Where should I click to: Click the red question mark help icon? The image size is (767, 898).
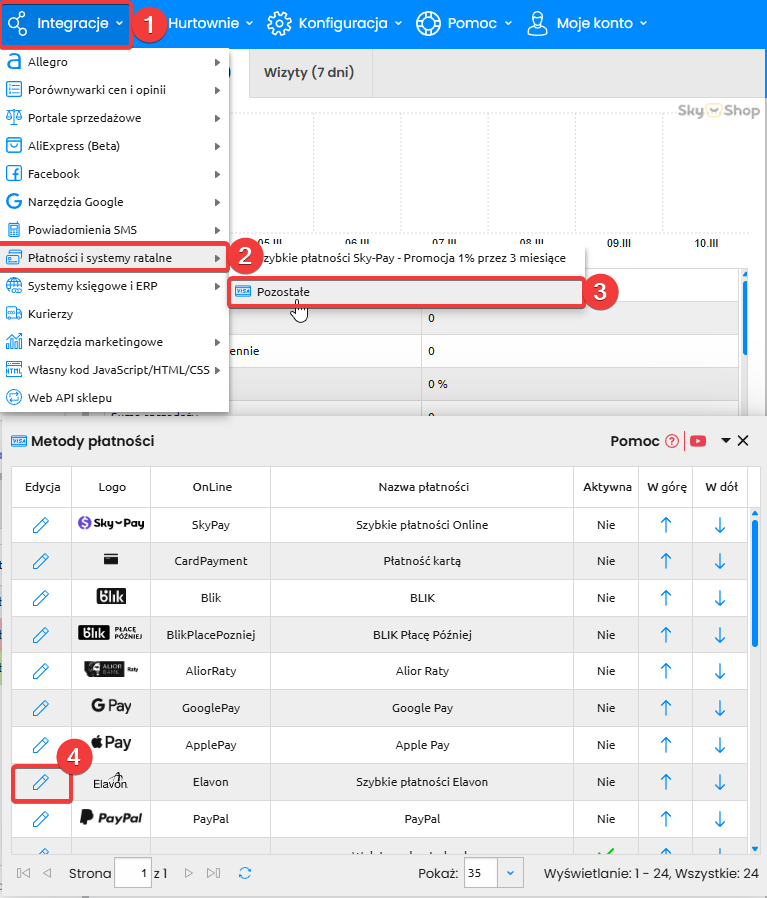(672, 441)
